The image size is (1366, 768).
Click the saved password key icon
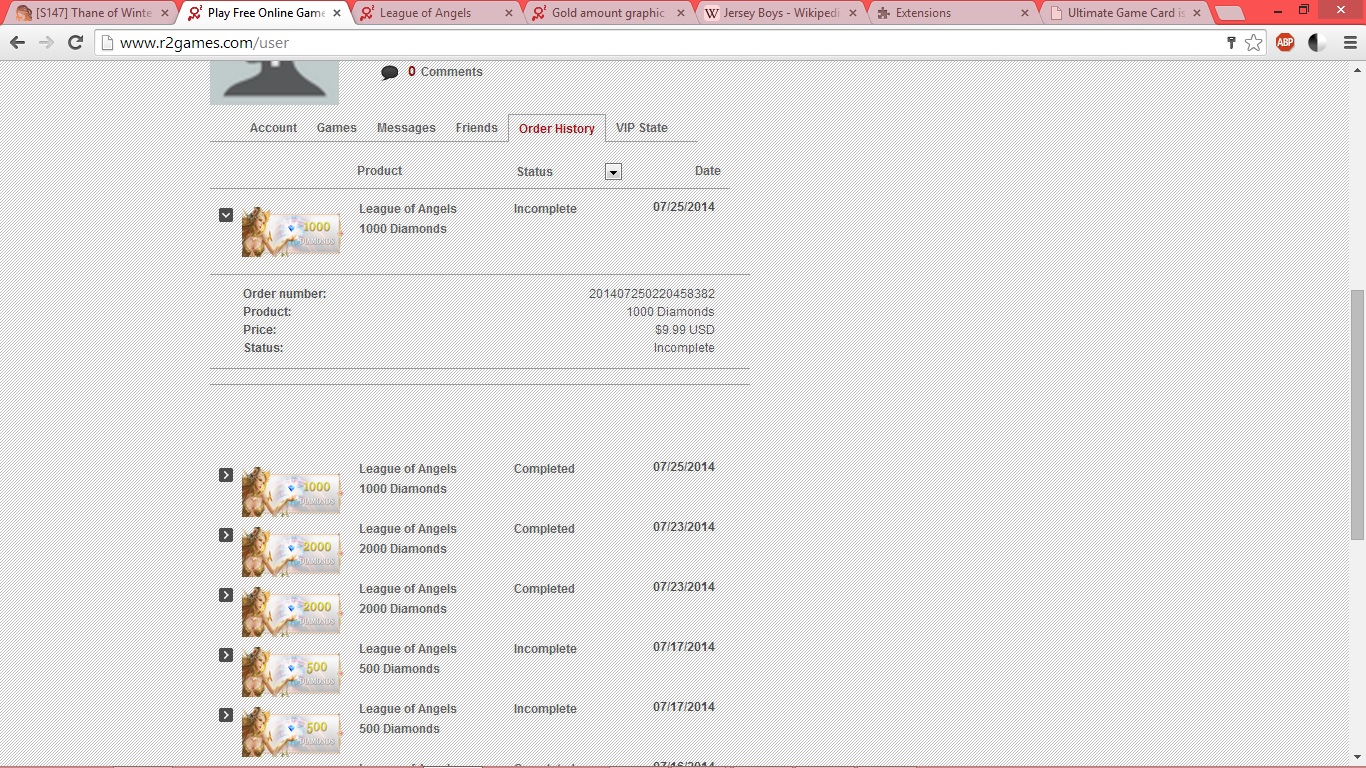coord(1231,43)
